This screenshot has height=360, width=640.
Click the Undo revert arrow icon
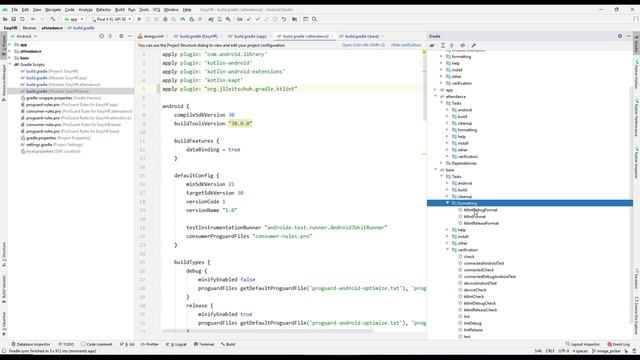point(284,19)
